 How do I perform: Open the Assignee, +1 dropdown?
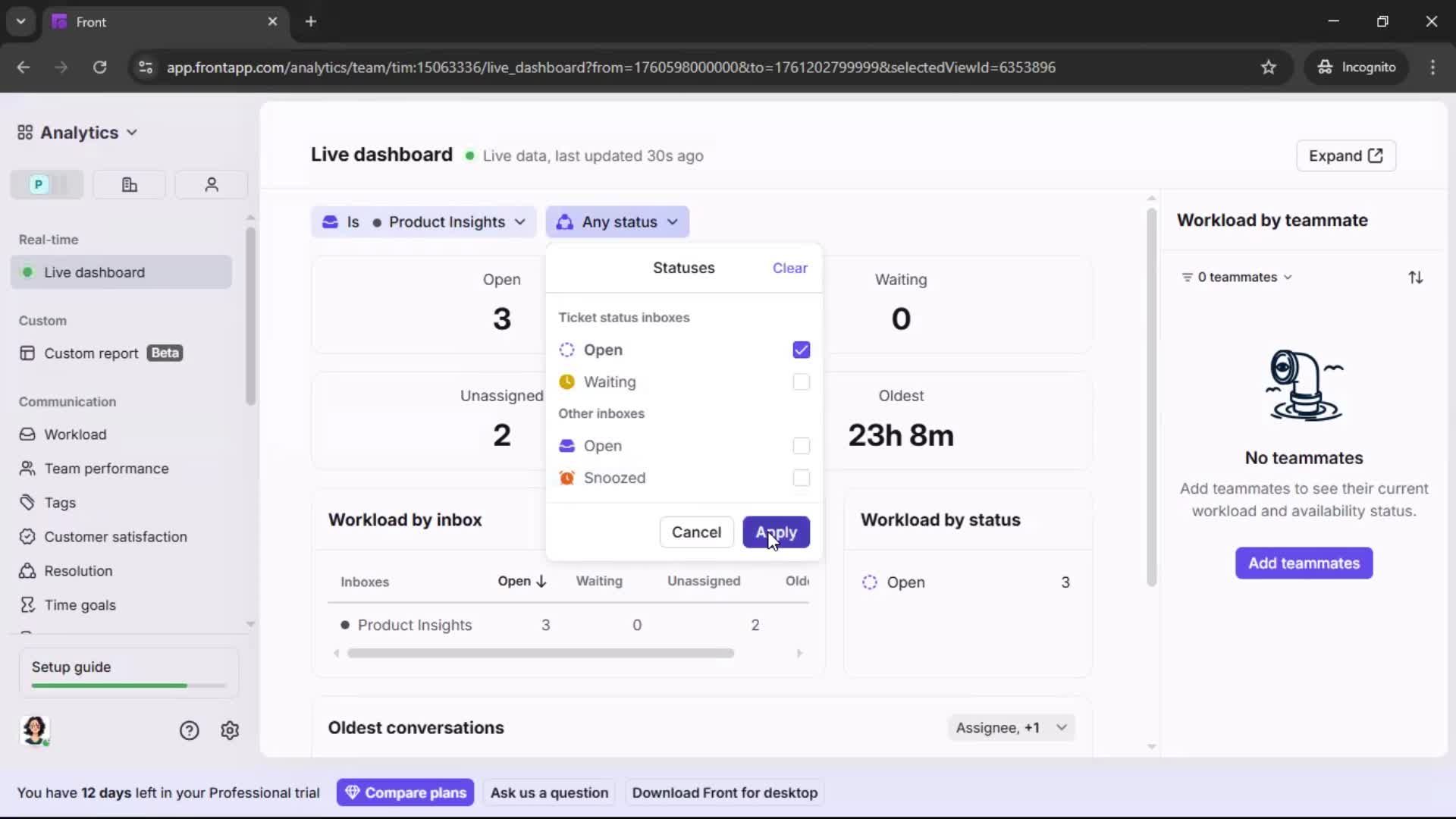(x=1011, y=727)
